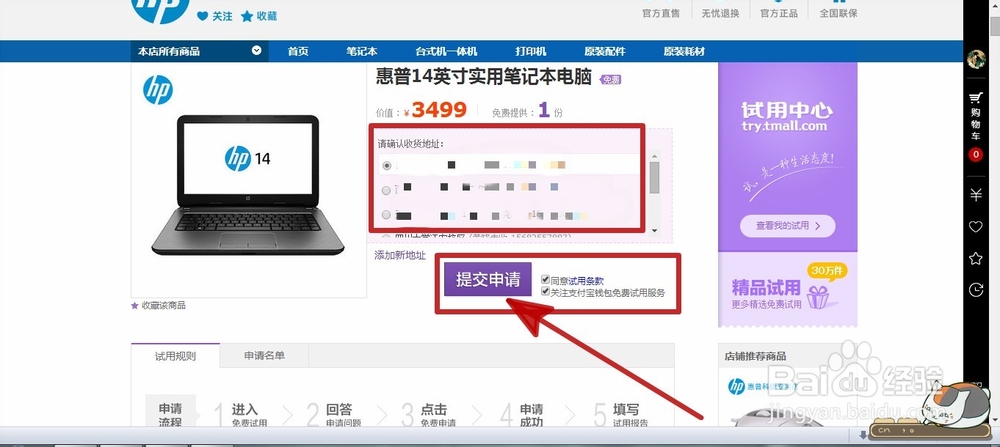Select the third shipping address radio button
The width and height of the screenshot is (1000, 447).
386,215
